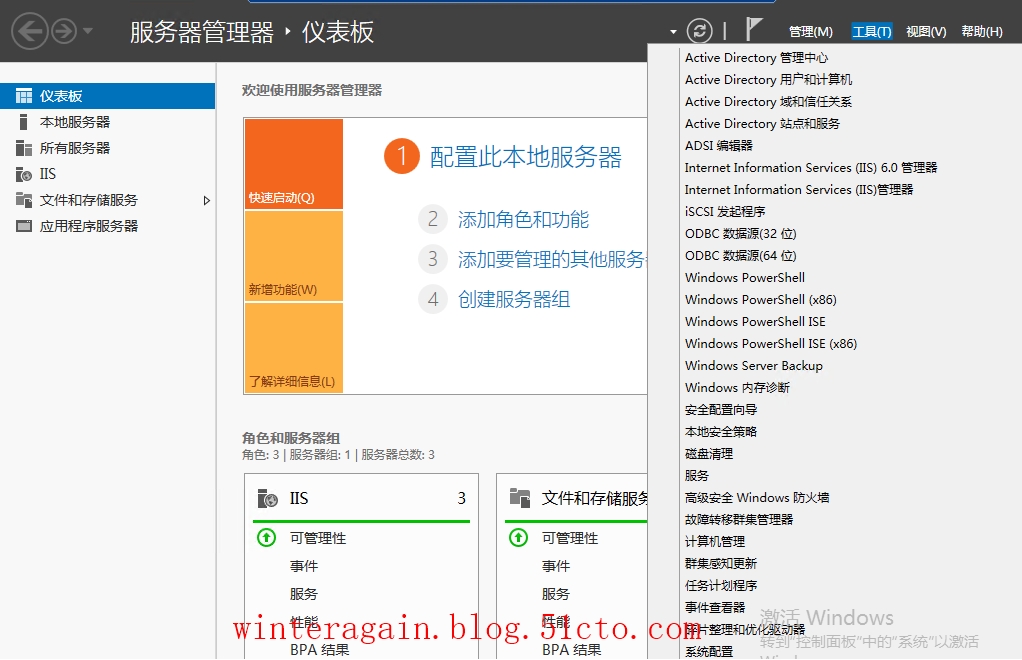Click the 应用程序服务器 sidebar icon
This screenshot has height=660, width=1022.
coord(24,226)
